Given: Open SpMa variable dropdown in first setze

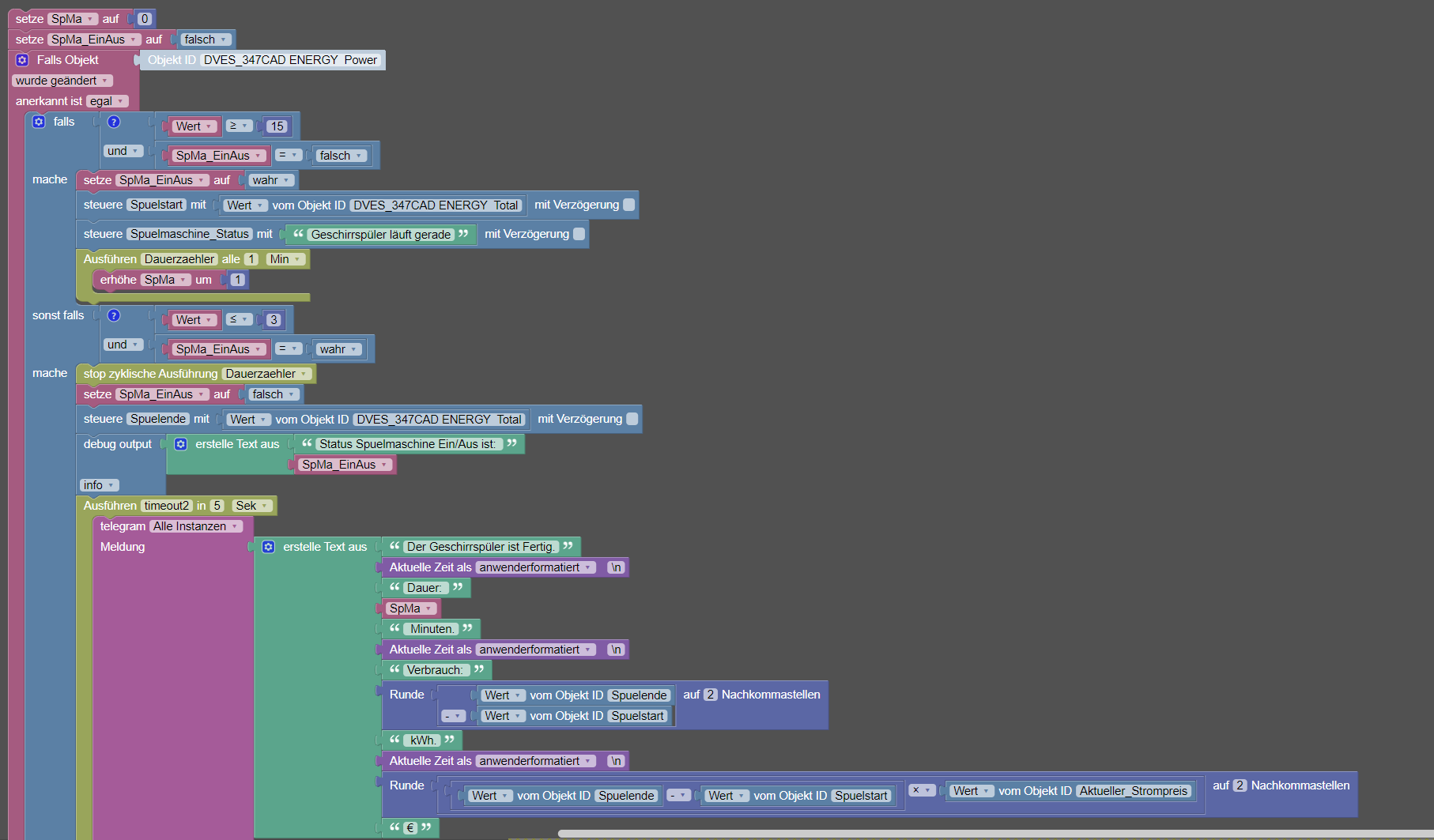Looking at the screenshot, I should (73, 19).
